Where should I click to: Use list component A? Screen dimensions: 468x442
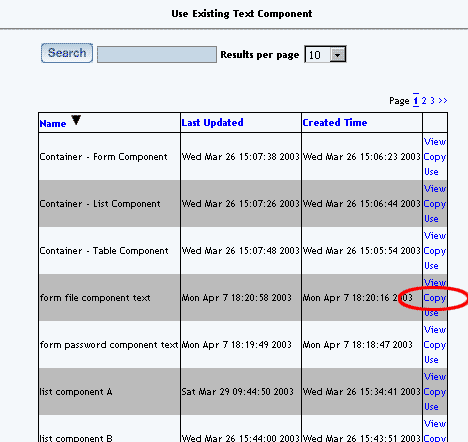pos(431,407)
